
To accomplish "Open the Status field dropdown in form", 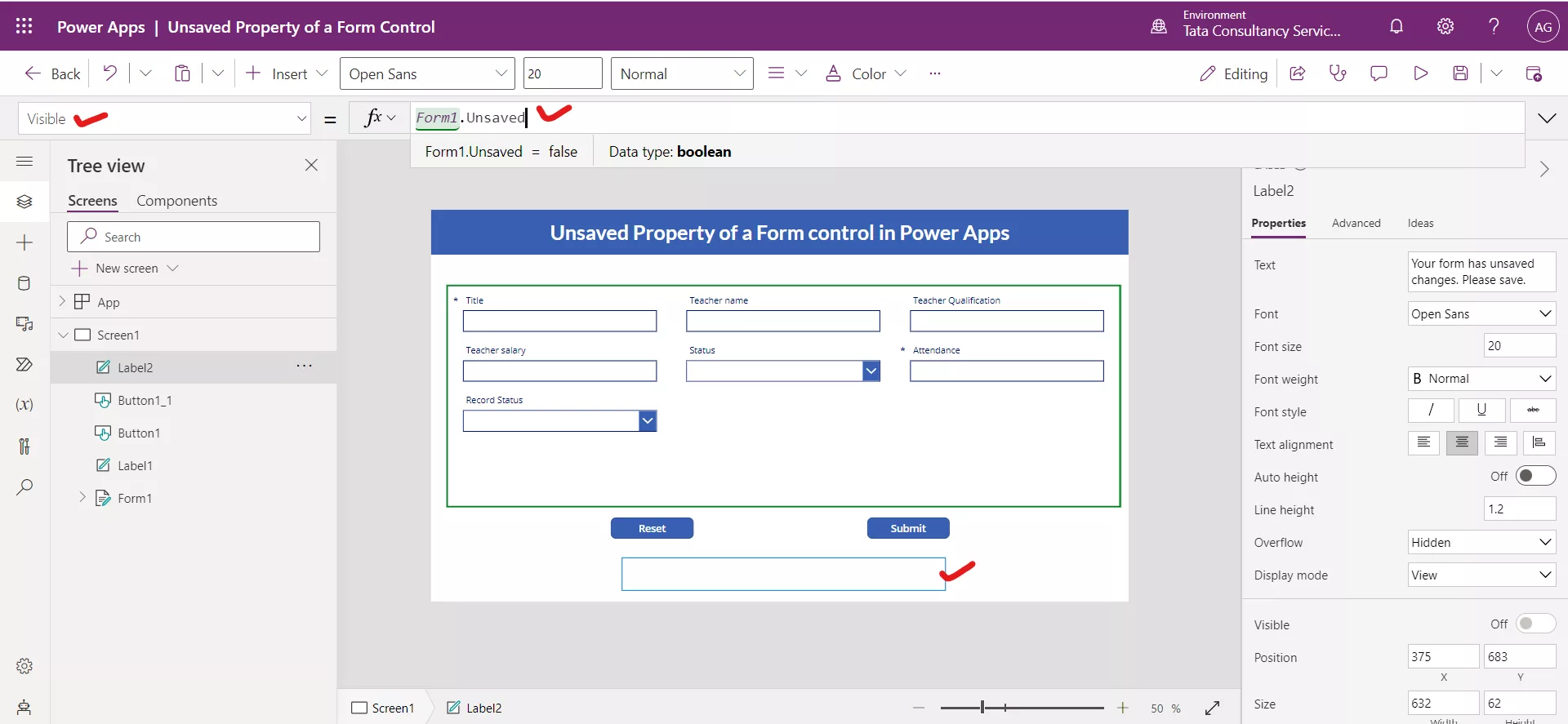I will pos(871,371).
